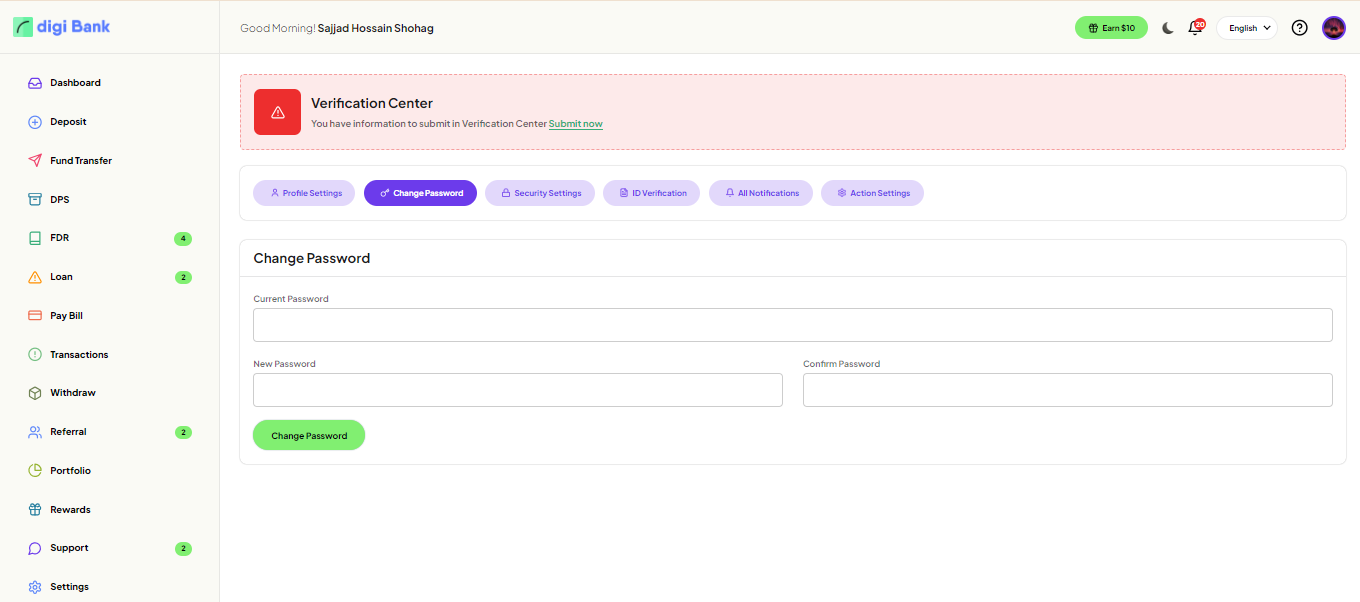Viewport: 1360px width, 602px height.
Task: Toggle dark mode with the moon icon
Action: point(1167,28)
